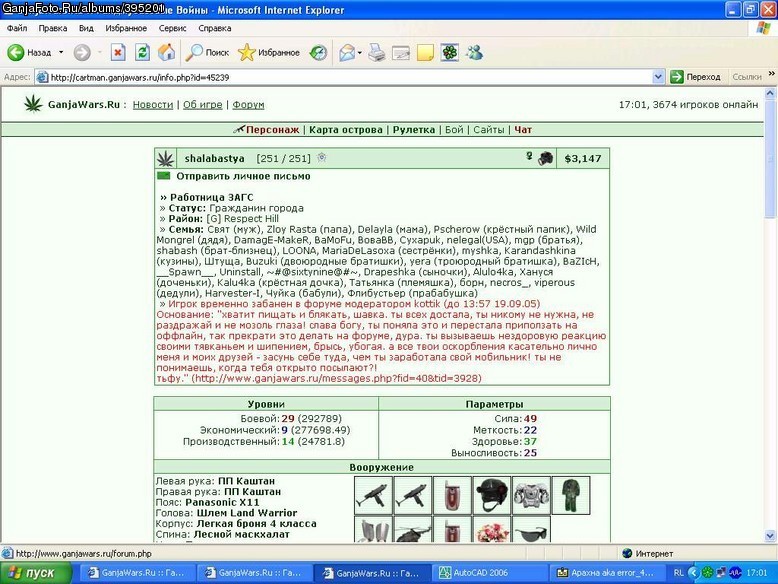Open the Об игре link
Image resolution: width=778 pixels, height=584 pixels.
[x=202, y=105]
